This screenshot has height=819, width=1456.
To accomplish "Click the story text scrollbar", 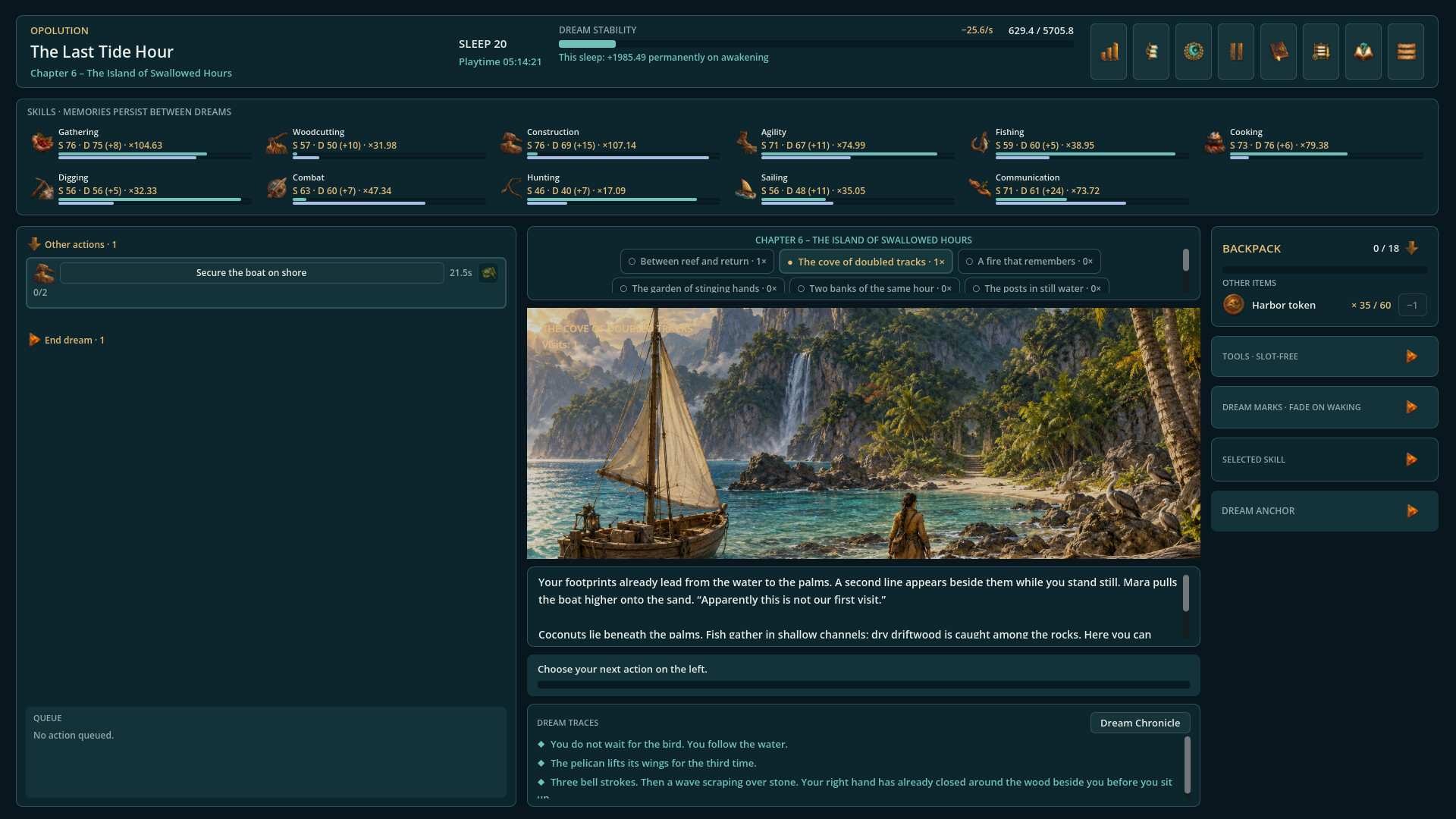I will [x=1186, y=593].
